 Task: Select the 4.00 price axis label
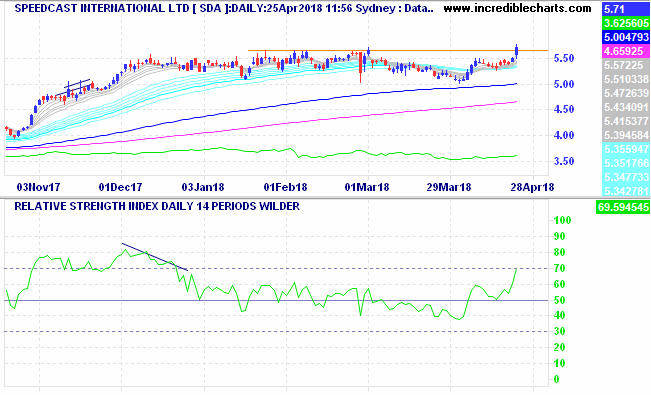pyautogui.click(x=564, y=135)
